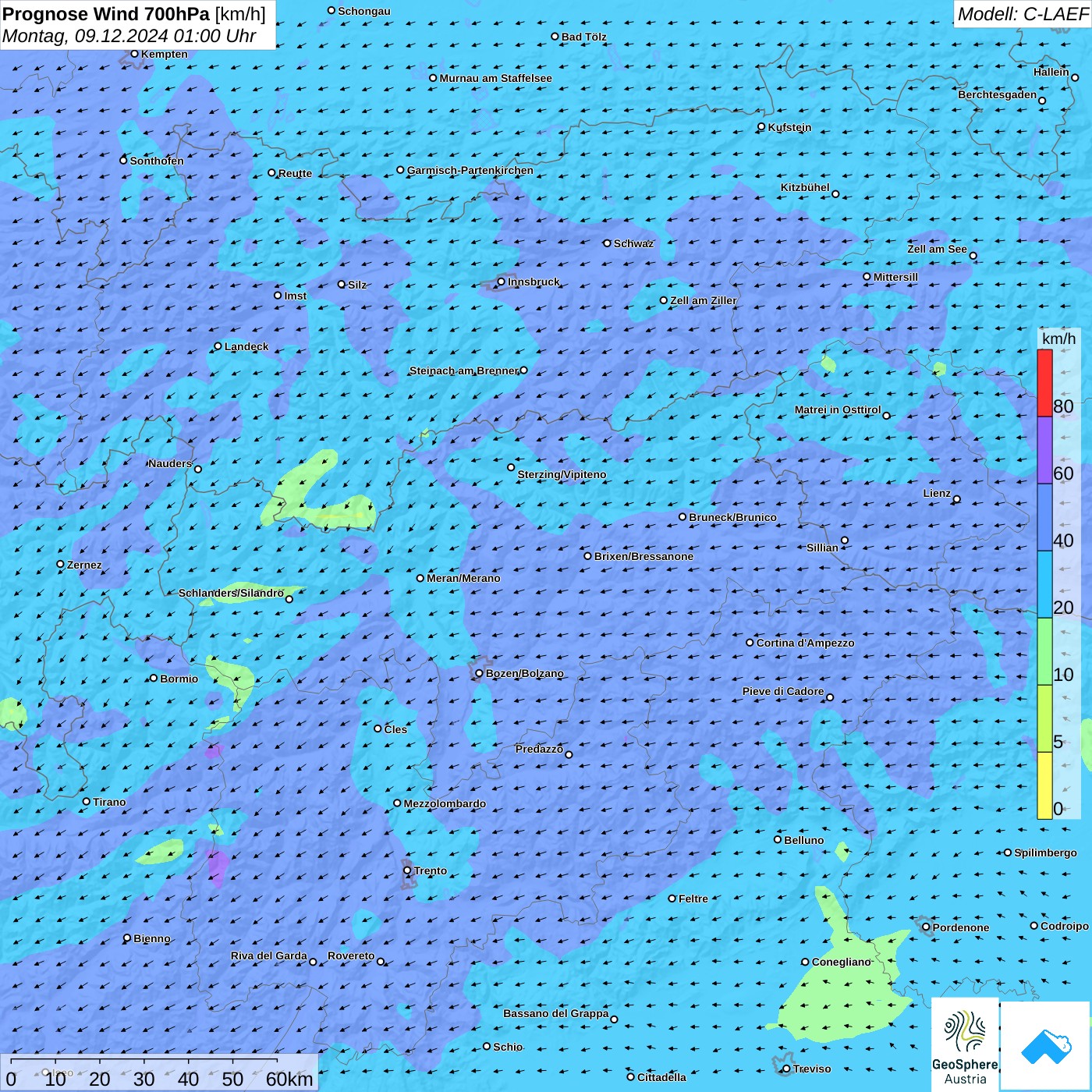
Task: Click the Matrei in Osttirol label
Action: pyautogui.click(x=837, y=409)
